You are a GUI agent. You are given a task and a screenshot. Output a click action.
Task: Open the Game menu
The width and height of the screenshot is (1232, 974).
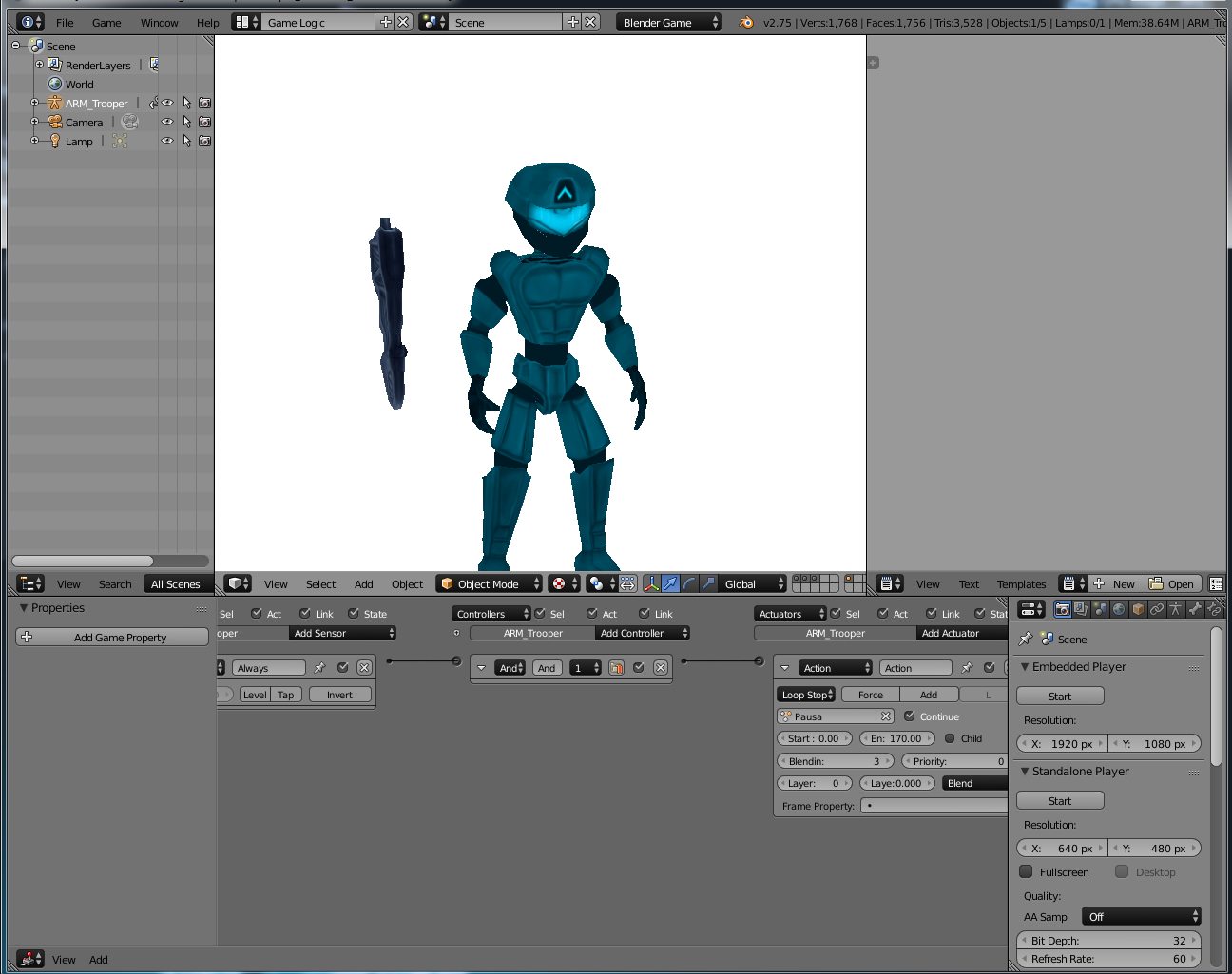106,22
